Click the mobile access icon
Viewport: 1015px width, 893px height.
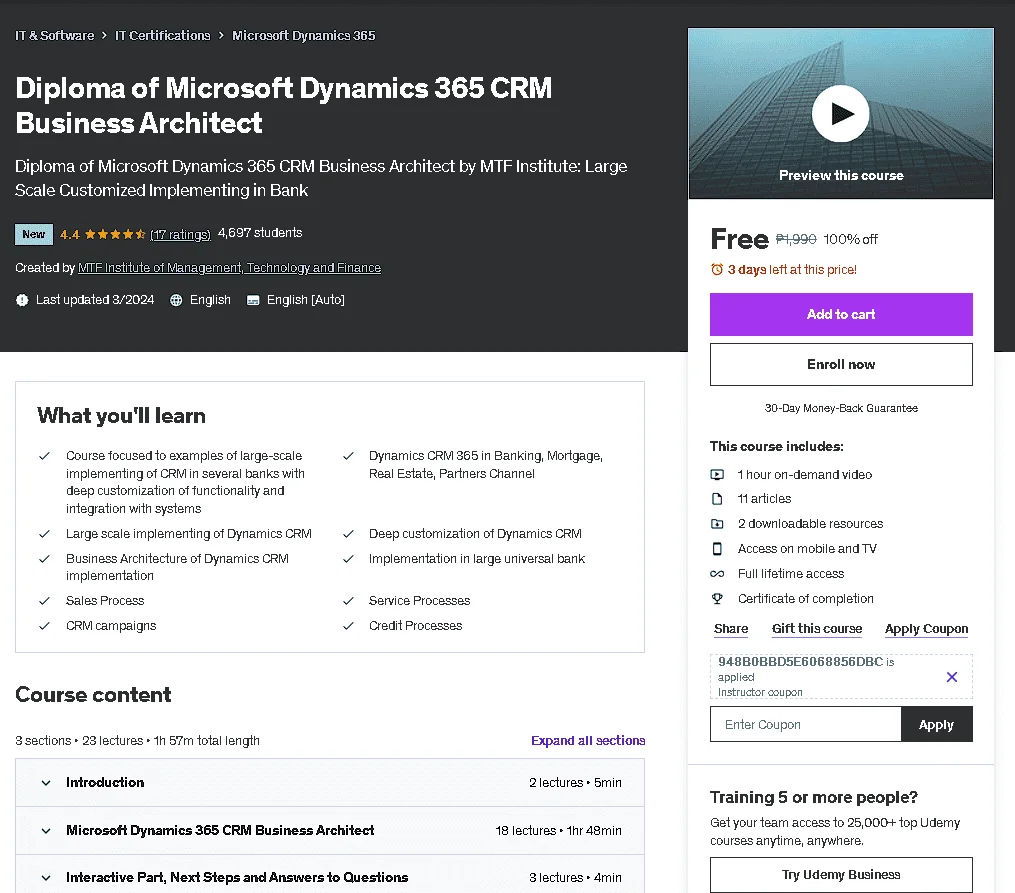[717, 549]
